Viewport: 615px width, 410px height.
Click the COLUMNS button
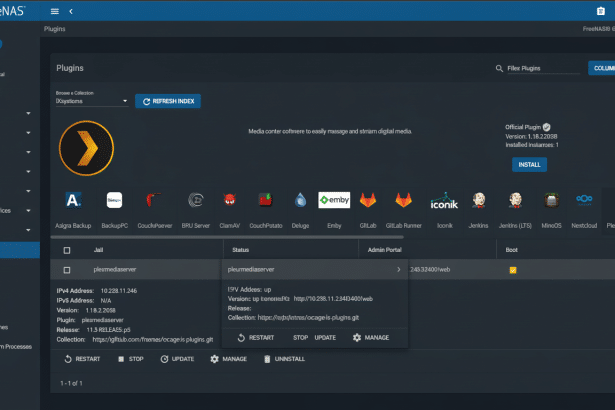point(602,68)
